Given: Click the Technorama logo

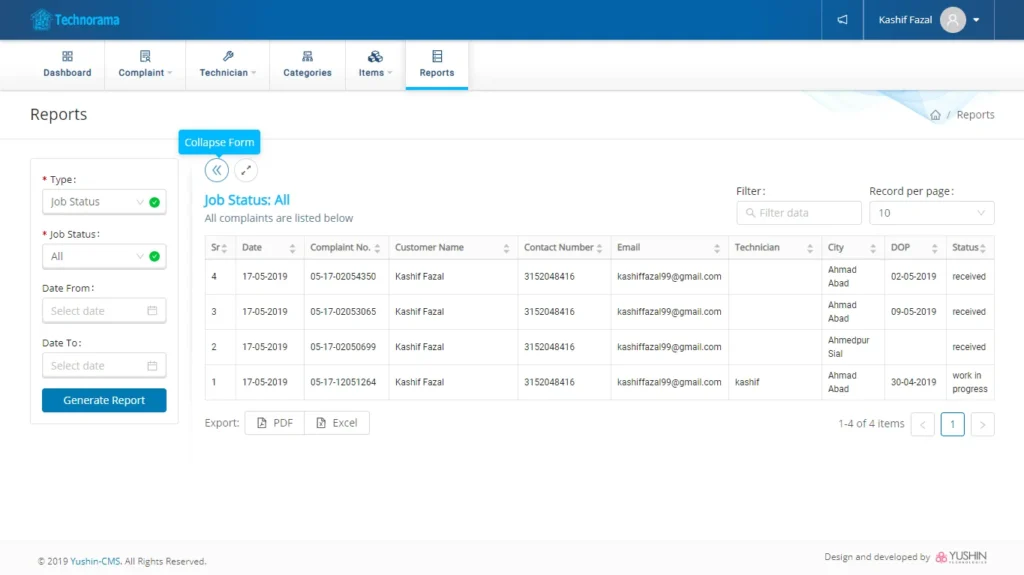Looking at the screenshot, I should click(68, 19).
